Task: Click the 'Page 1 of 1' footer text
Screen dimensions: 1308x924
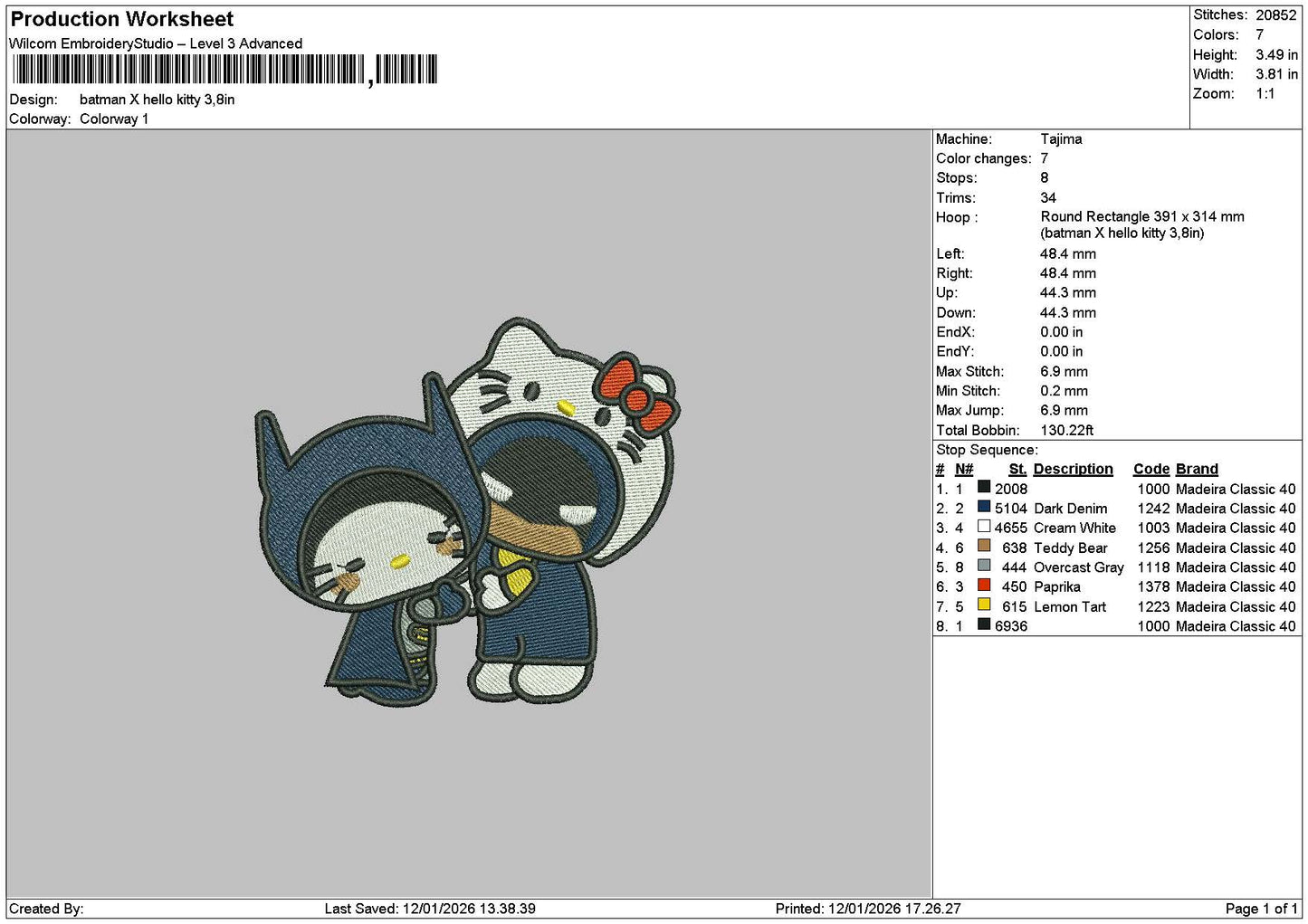Action: click(x=1262, y=909)
